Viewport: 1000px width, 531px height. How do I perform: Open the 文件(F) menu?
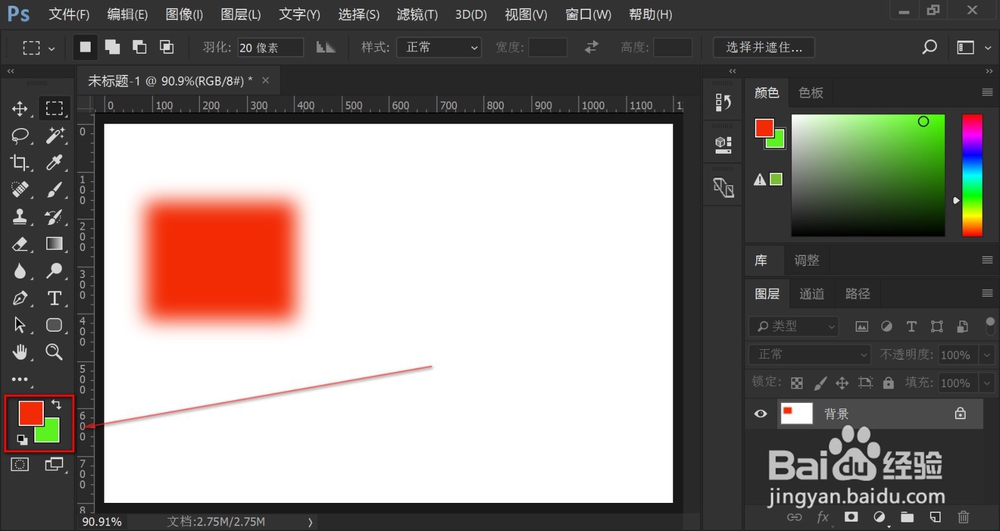[69, 14]
